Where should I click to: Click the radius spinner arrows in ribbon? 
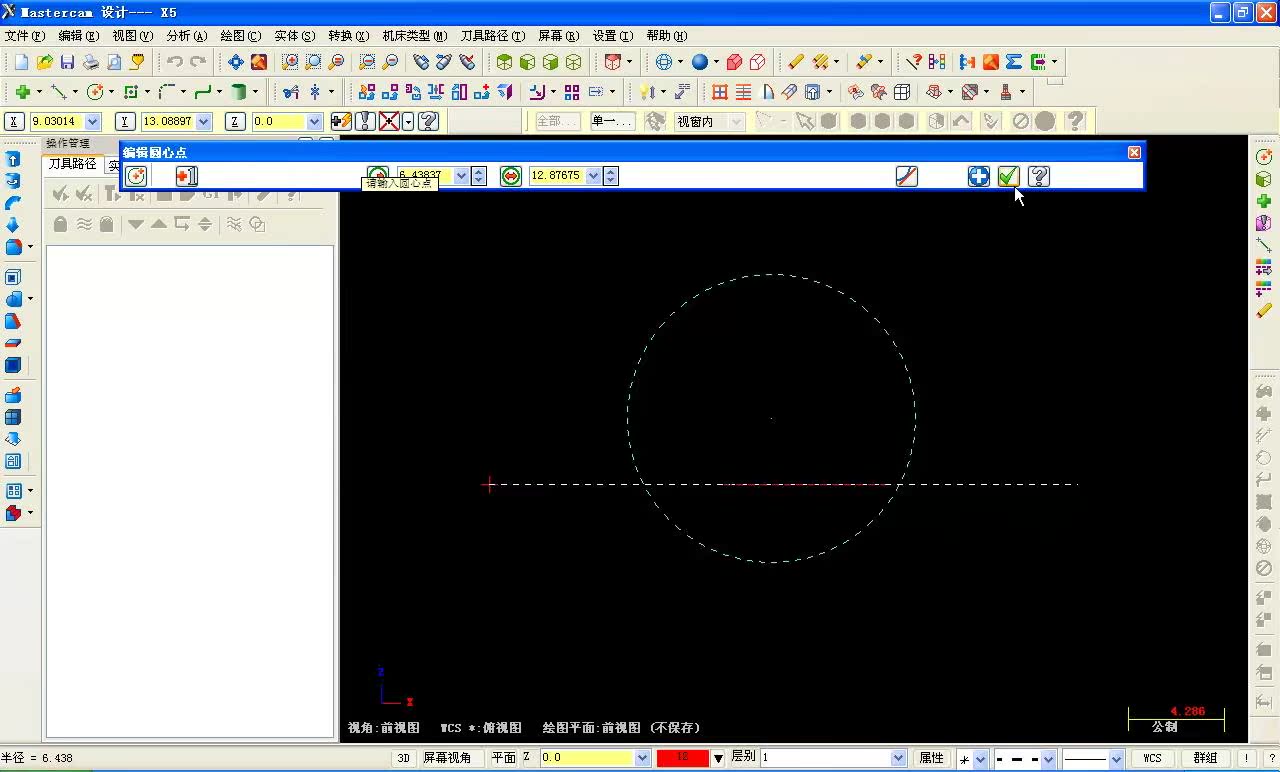tap(479, 176)
